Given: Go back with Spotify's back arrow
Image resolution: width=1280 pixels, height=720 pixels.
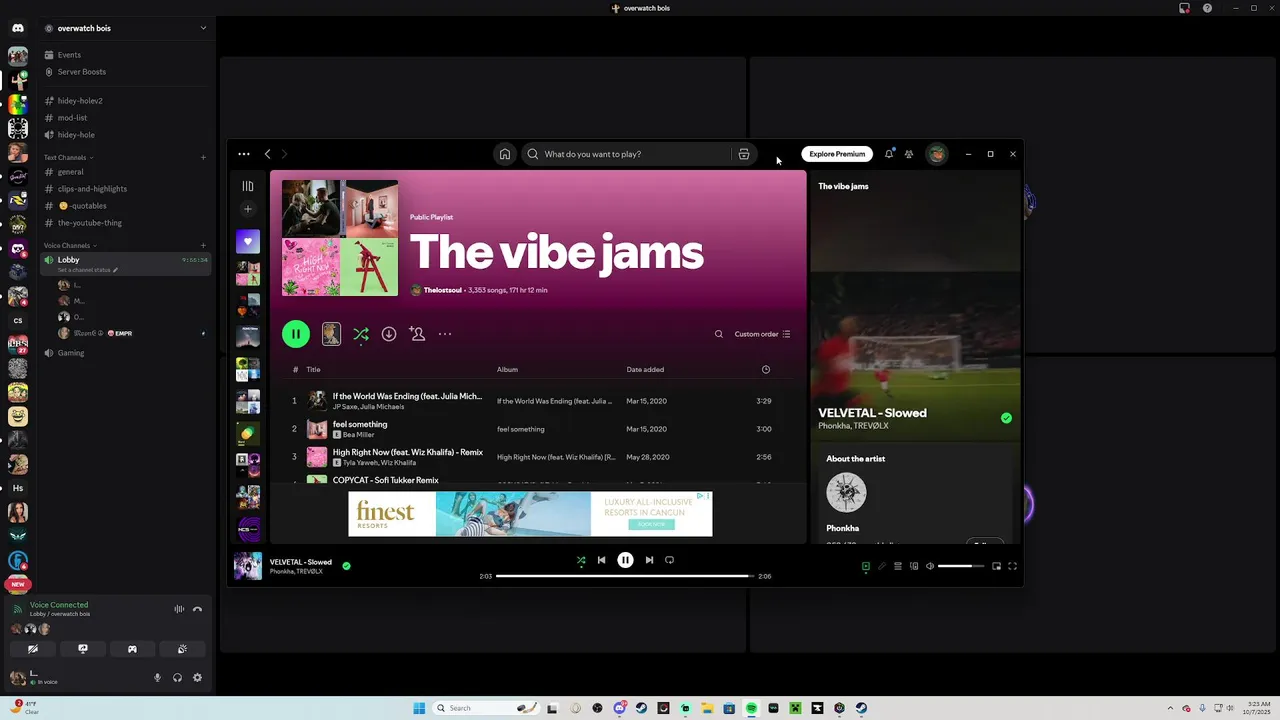Looking at the screenshot, I should pyautogui.click(x=267, y=154).
